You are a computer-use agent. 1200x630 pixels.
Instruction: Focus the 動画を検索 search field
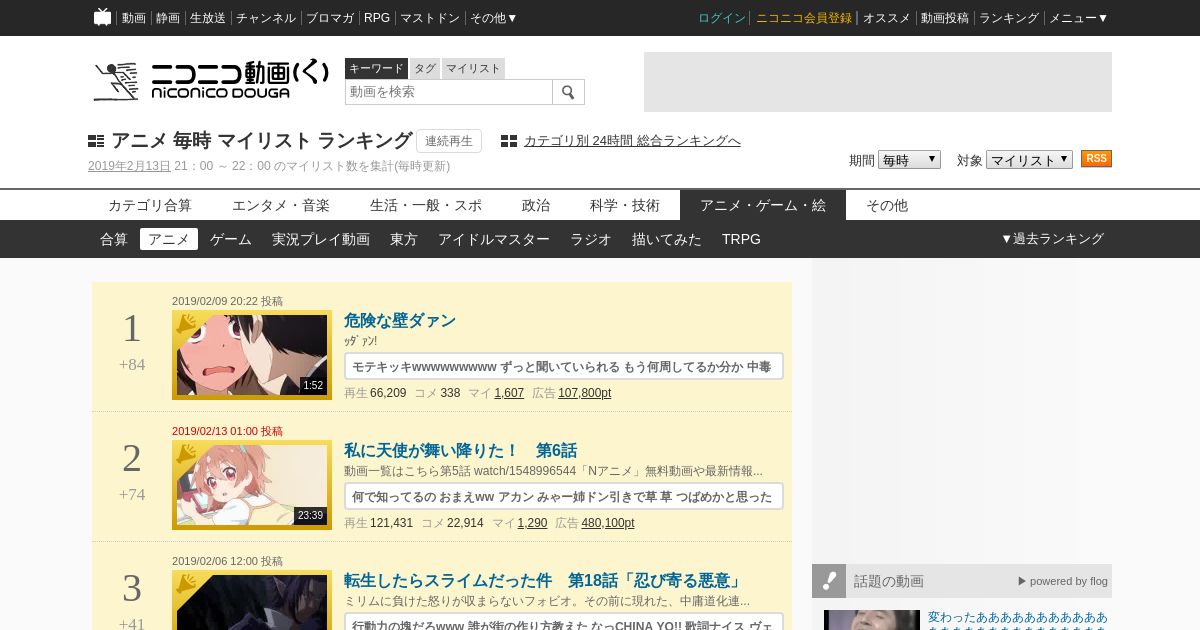(449, 92)
